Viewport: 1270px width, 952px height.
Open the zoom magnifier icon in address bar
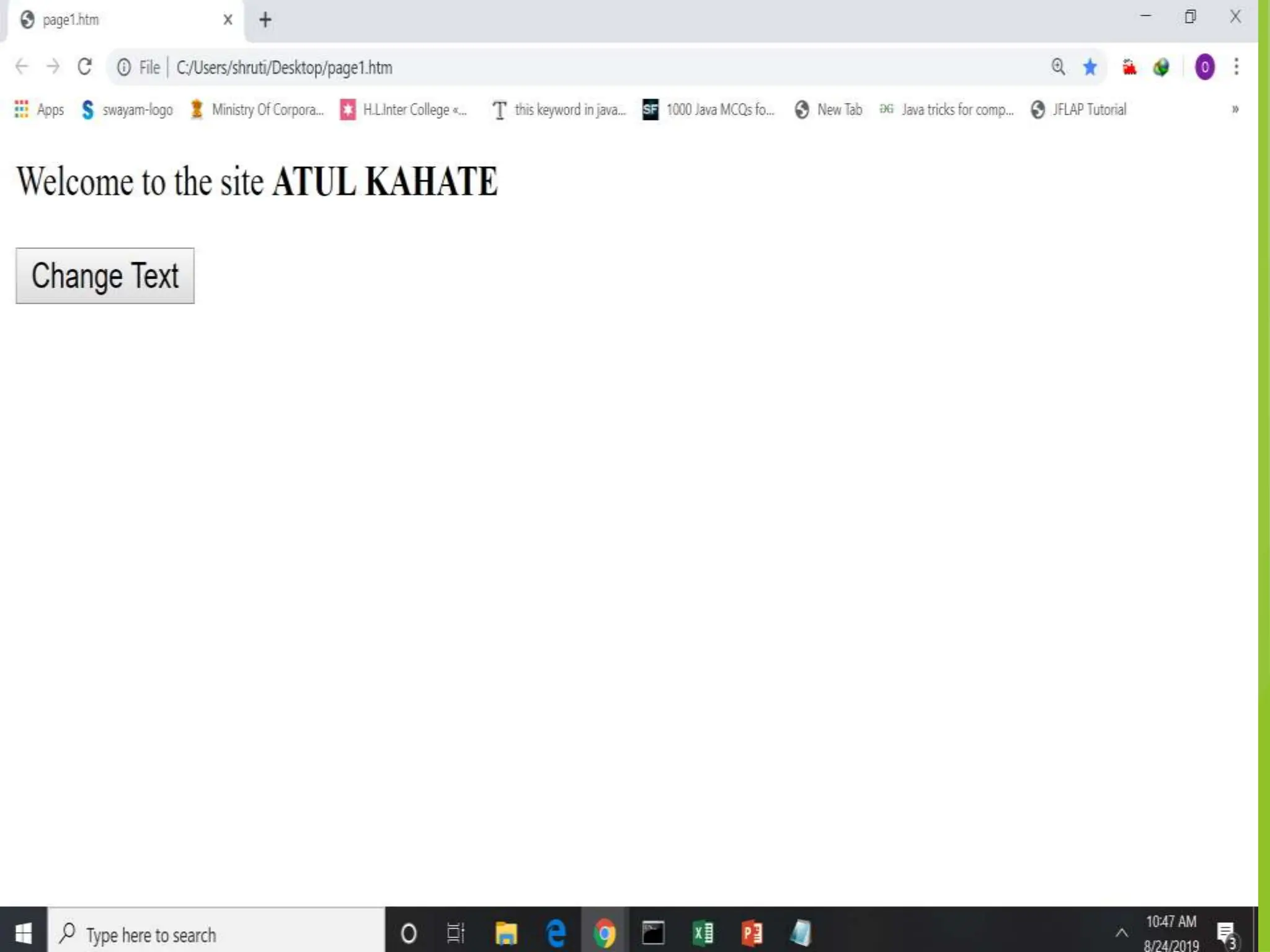pyautogui.click(x=1059, y=67)
